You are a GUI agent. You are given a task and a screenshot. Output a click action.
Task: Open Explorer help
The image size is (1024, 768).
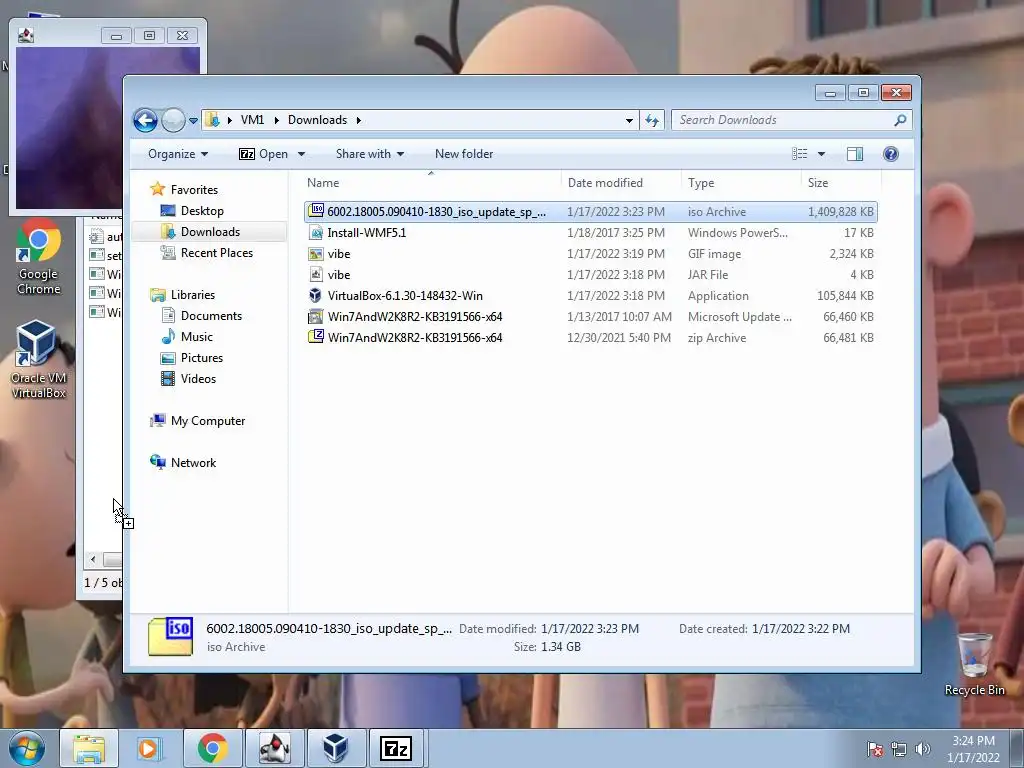pos(891,154)
